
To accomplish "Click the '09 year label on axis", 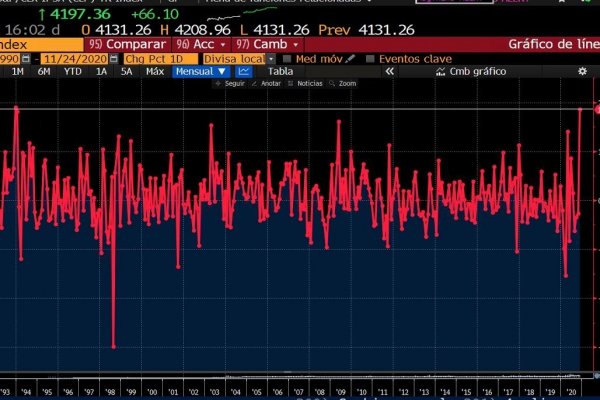I will pyautogui.click(x=341, y=392).
